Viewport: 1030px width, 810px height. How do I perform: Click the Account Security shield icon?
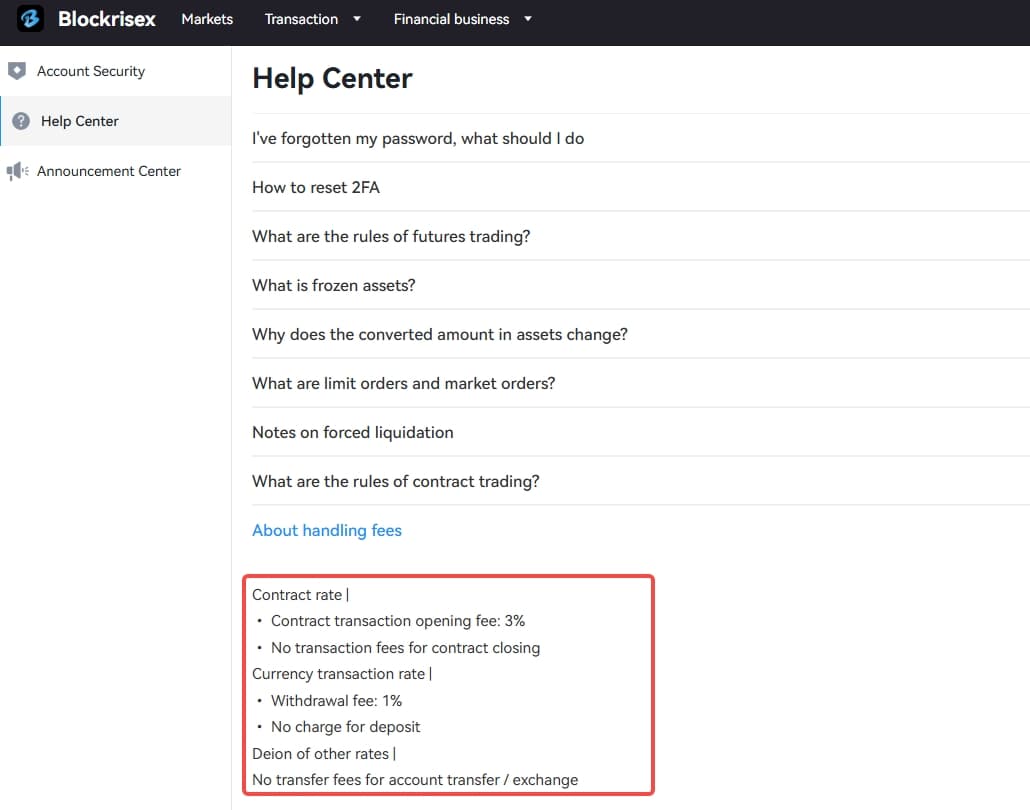click(17, 71)
